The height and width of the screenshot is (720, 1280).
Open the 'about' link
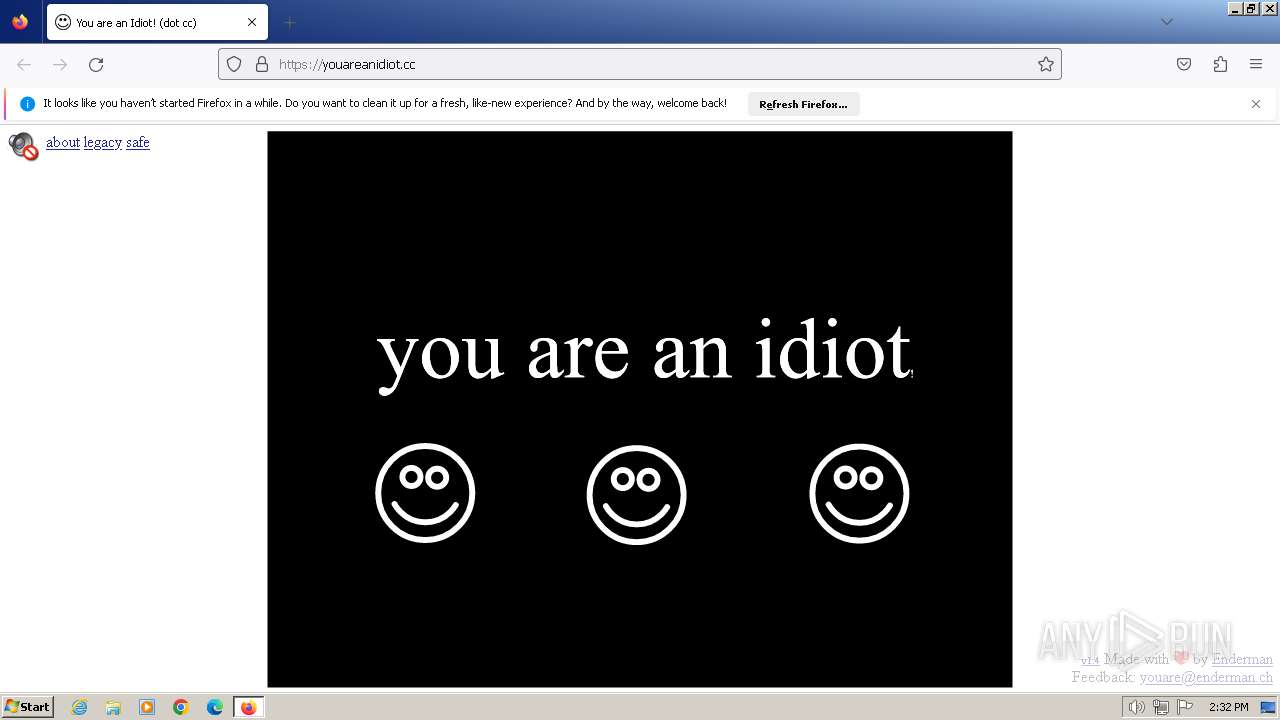(63, 143)
